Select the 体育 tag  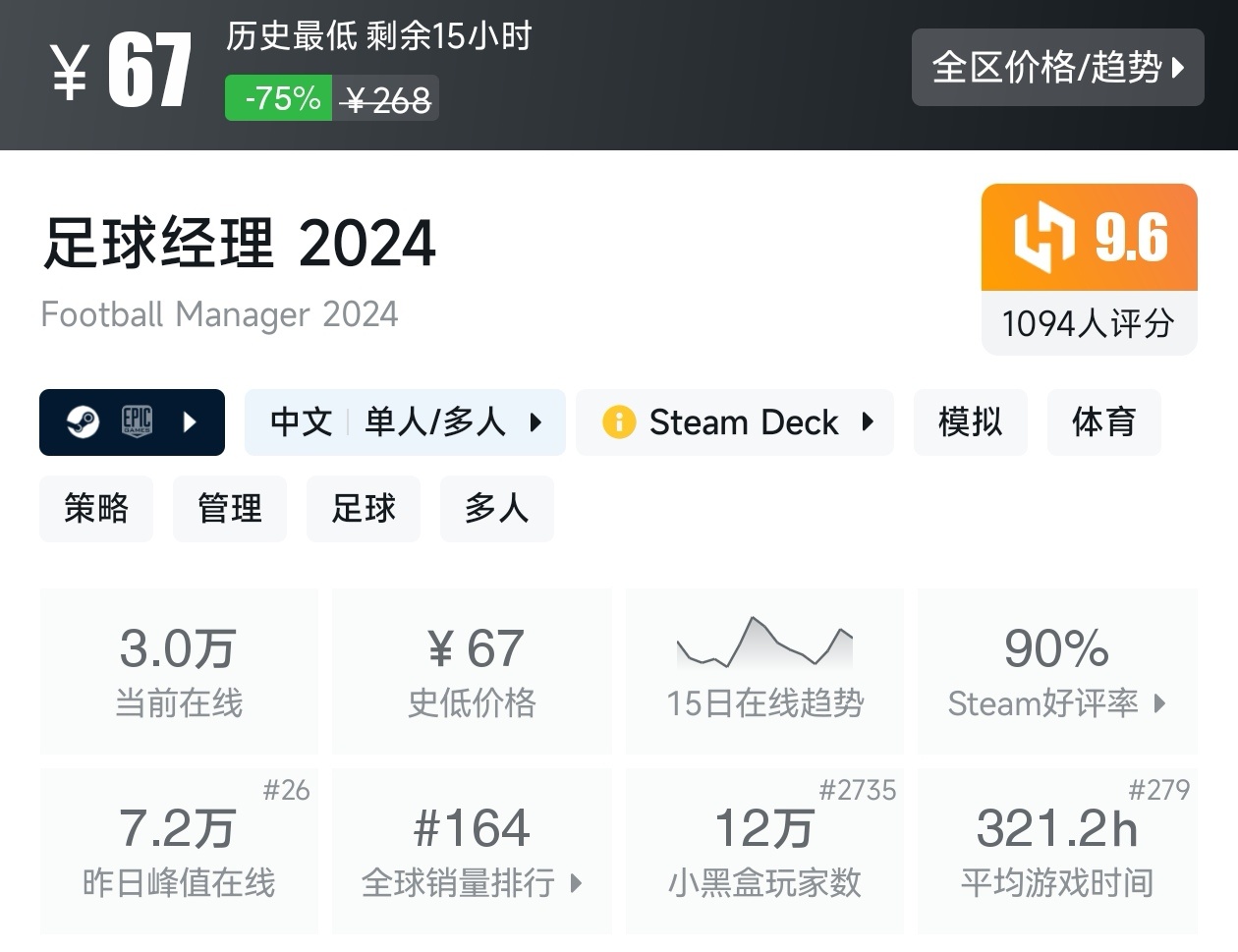[x=1103, y=422]
